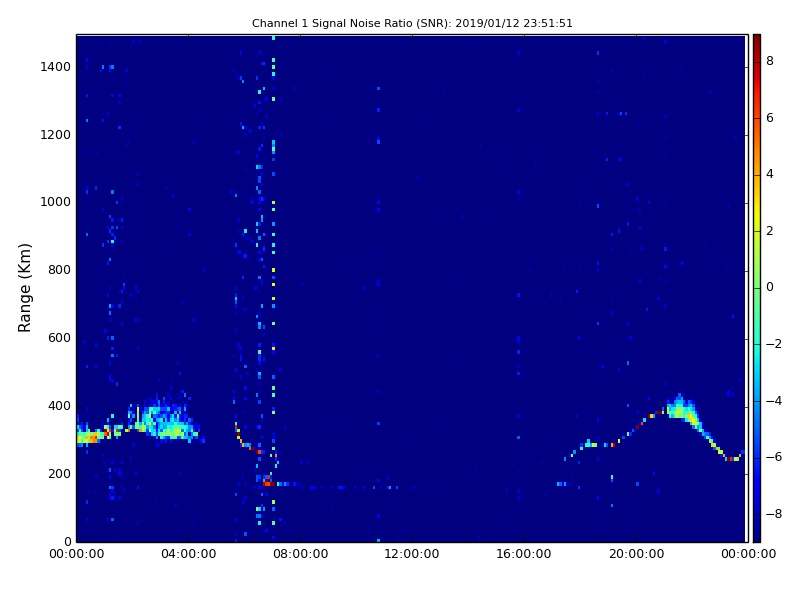The width and height of the screenshot is (800, 600).
Task: Click the 04:00:00 time axis label
Action: coord(189,554)
